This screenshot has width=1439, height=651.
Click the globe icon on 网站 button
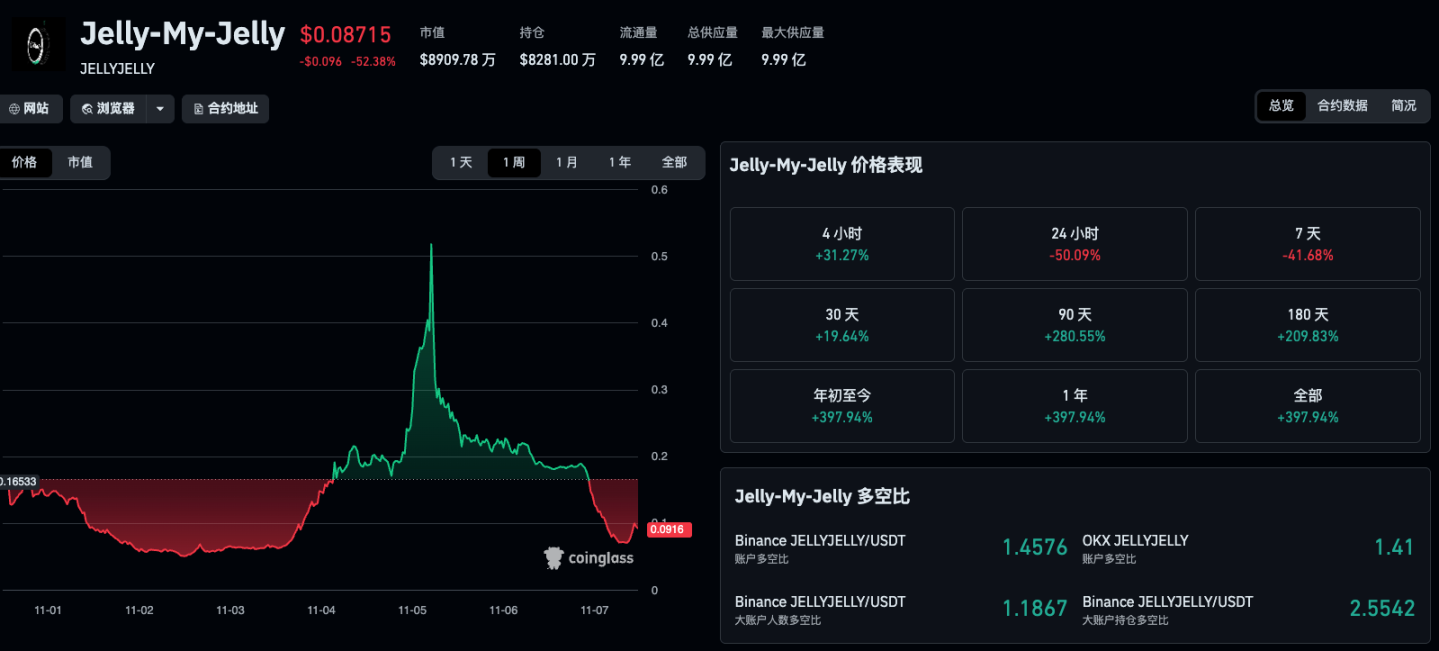pos(14,109)
